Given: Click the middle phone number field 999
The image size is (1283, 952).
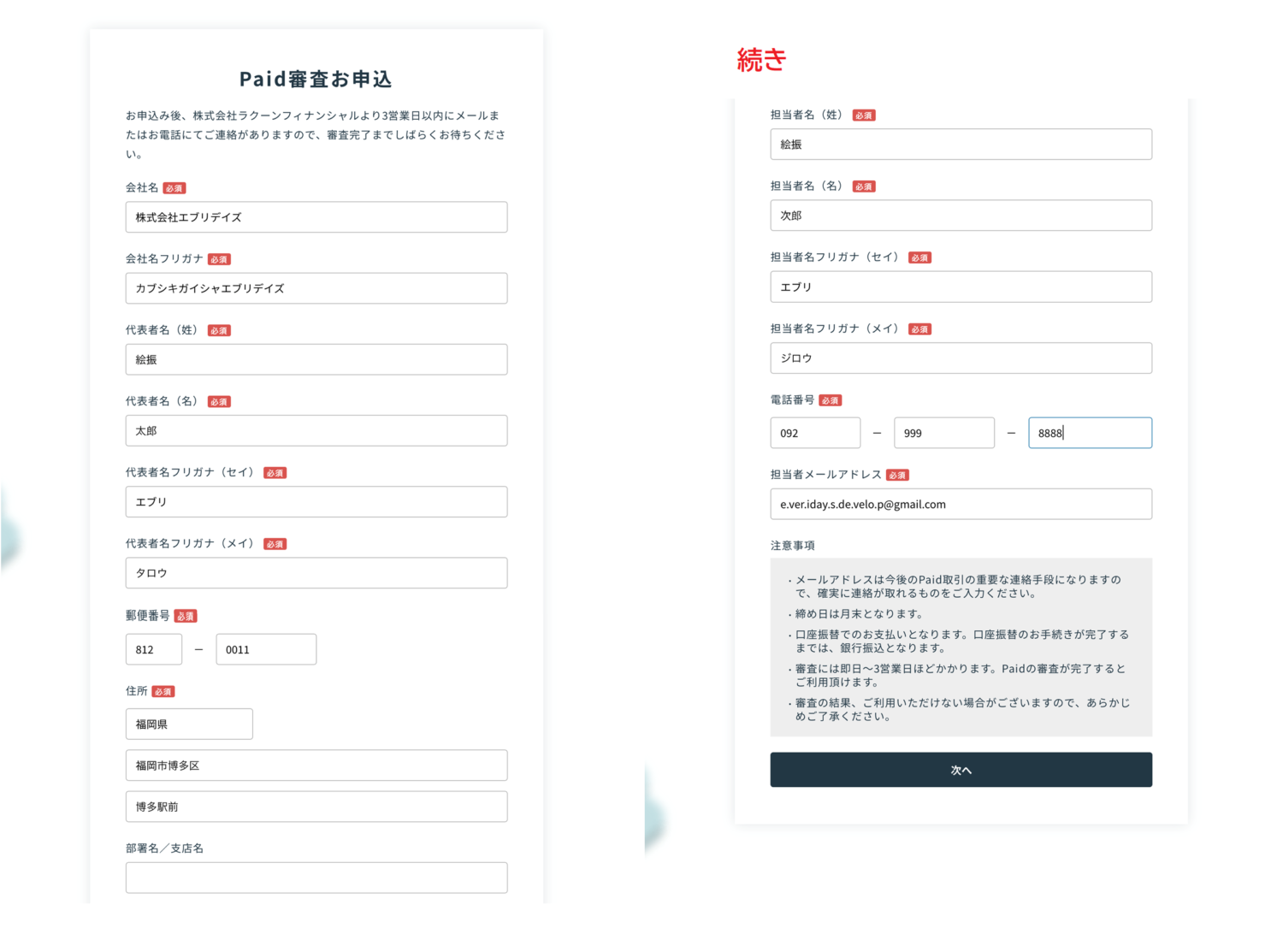Looking at the screenshot, I should [943, 433].
